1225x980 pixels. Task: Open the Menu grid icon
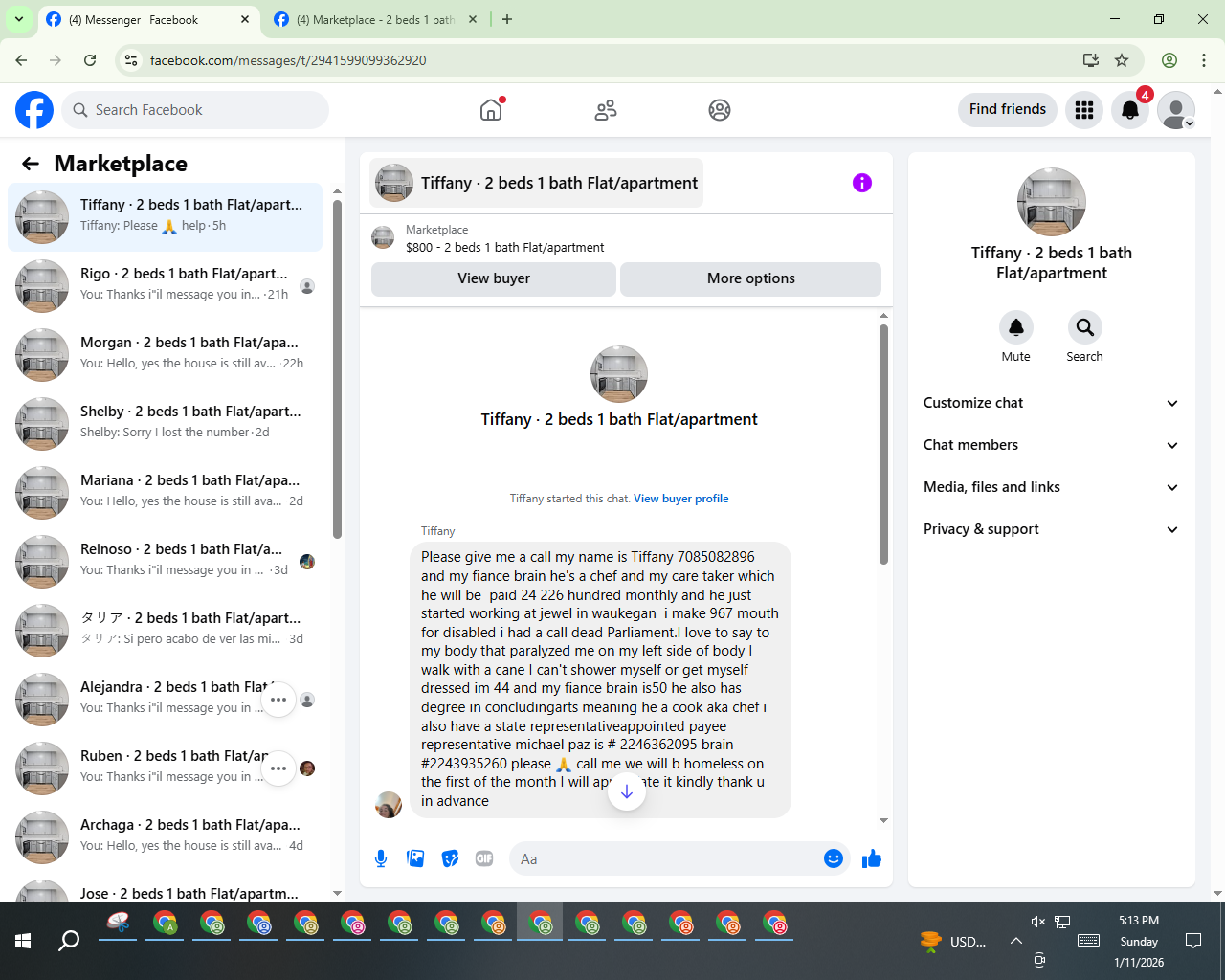point(1084,110)
